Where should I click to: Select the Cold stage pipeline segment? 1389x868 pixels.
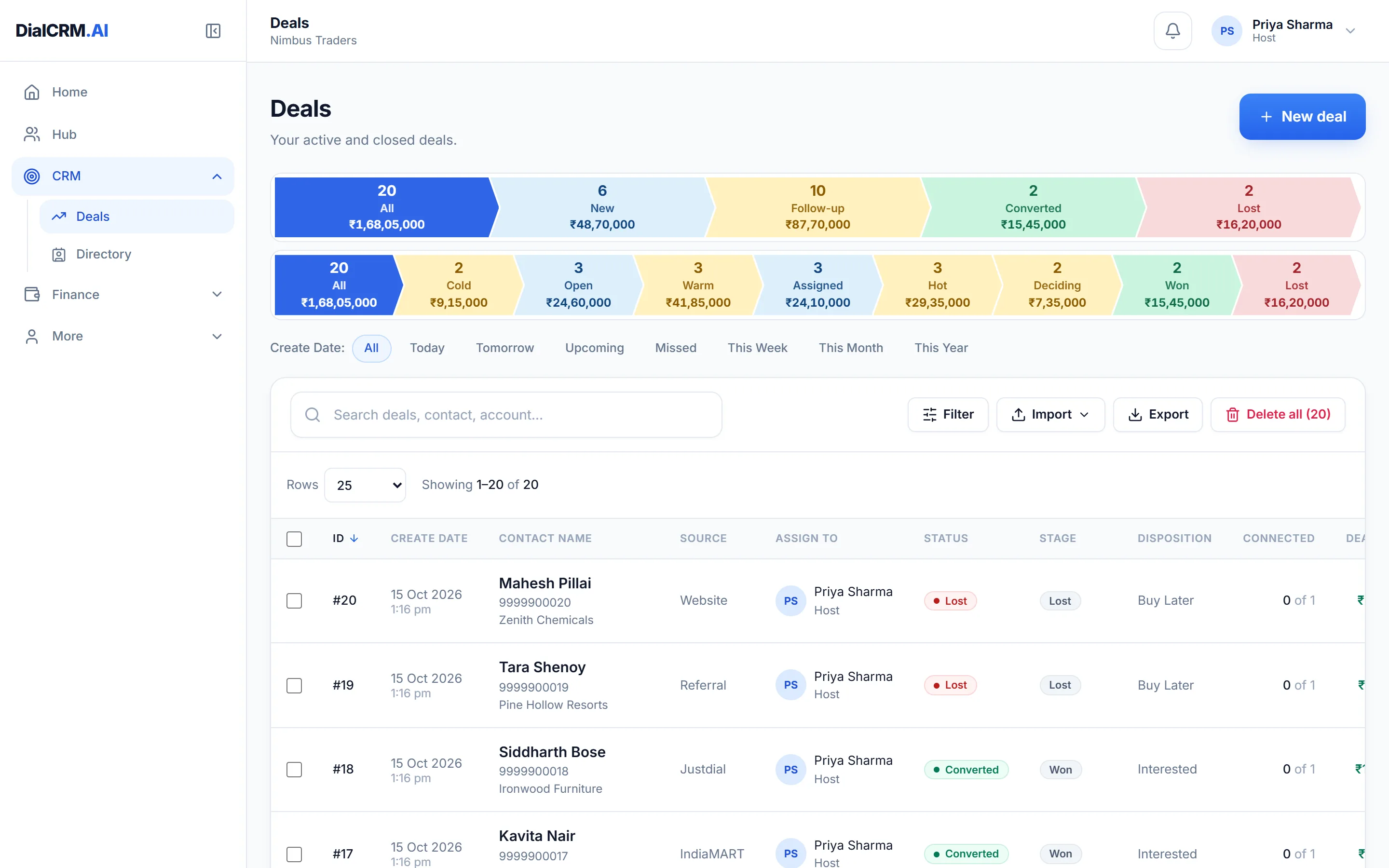[459, 285]
